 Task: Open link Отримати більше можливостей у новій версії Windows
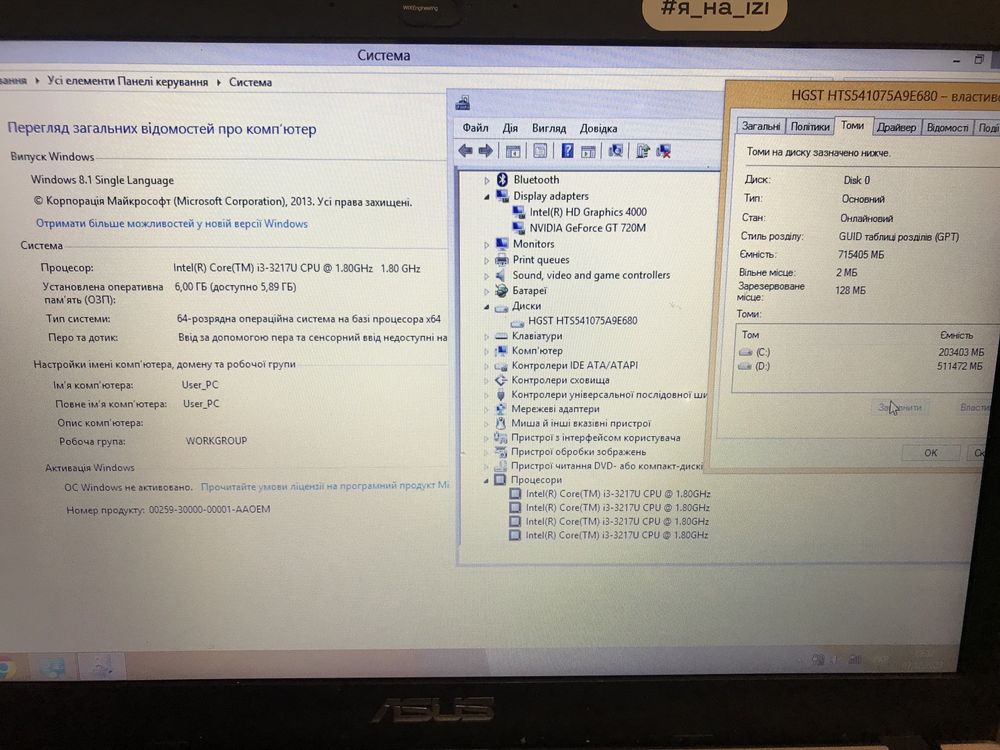pyautogui.click(x=172, y=224)
